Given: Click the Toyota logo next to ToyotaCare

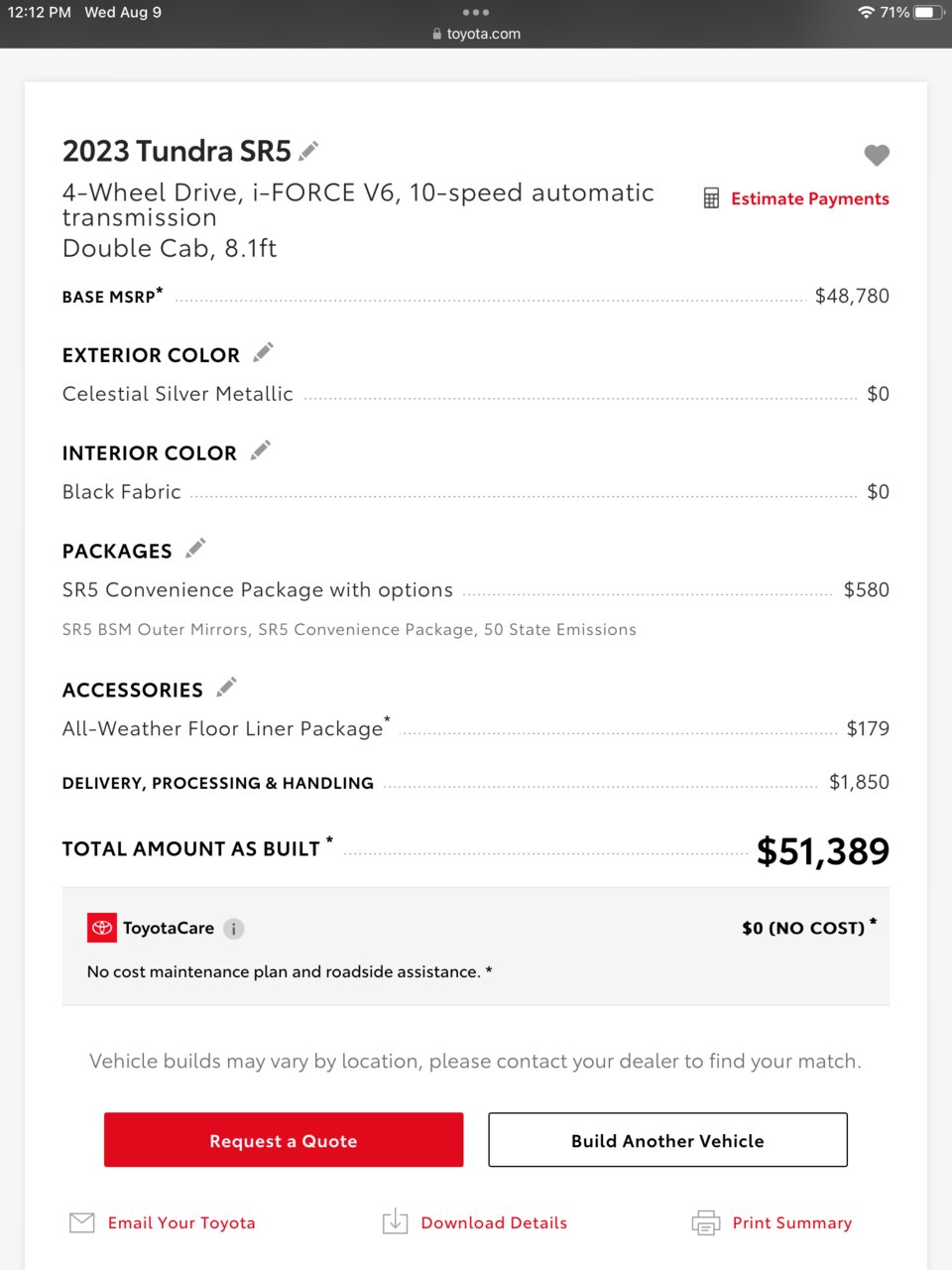Looking at the screenshot, I should coord(102,928).
